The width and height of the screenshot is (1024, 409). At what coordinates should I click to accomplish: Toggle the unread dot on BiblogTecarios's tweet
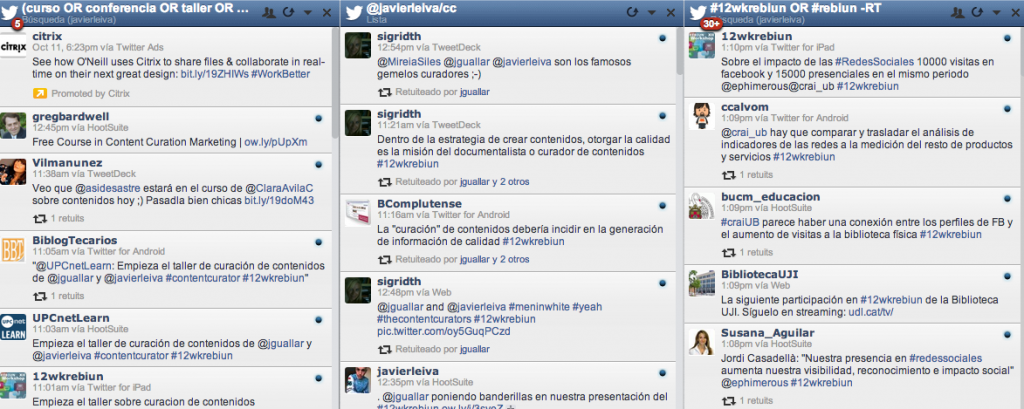click(318, 242)
